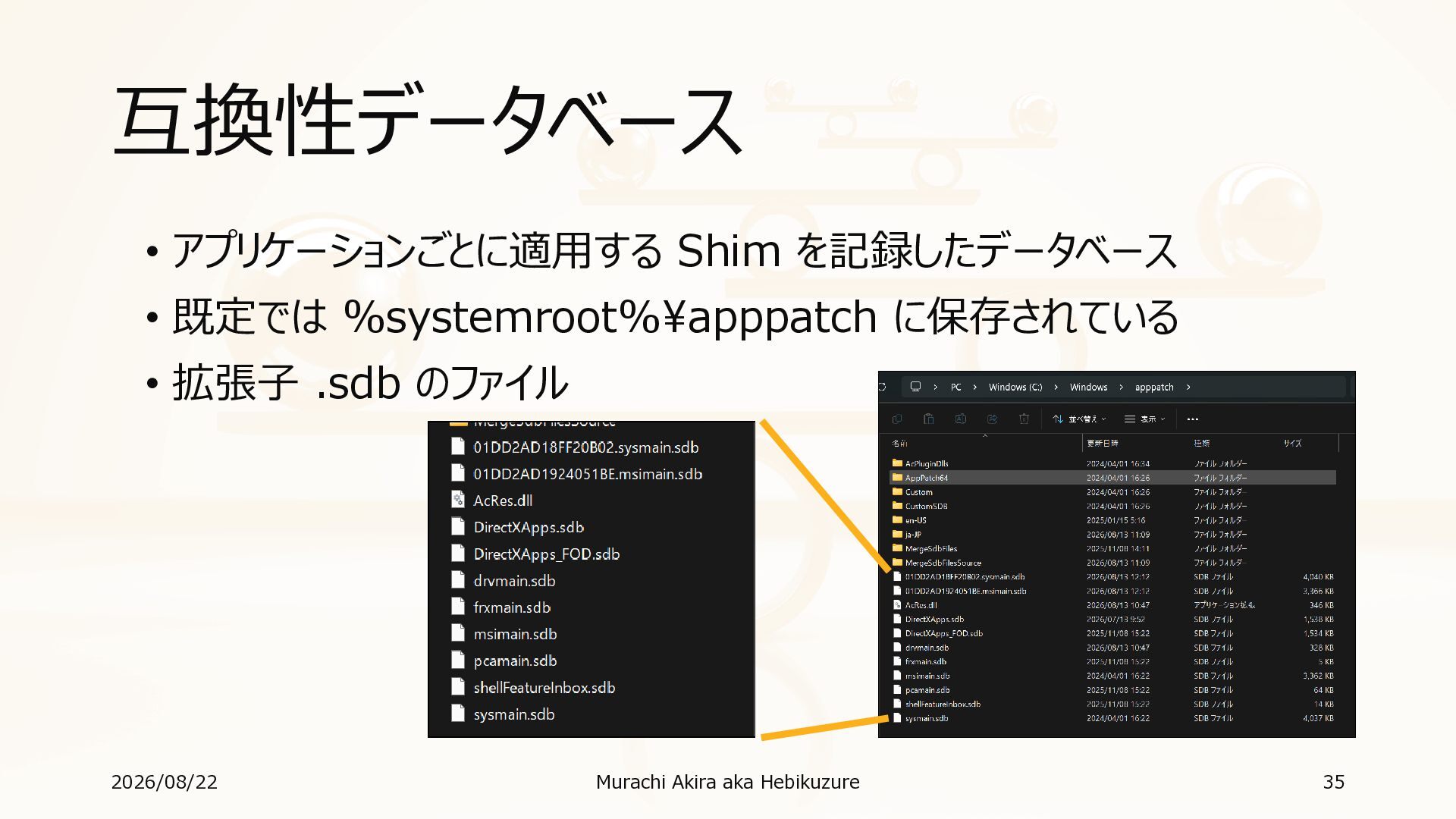Expand the chevron right after the PC monitor icon
Screen dimensions: 1456x819
click(935, 387)
